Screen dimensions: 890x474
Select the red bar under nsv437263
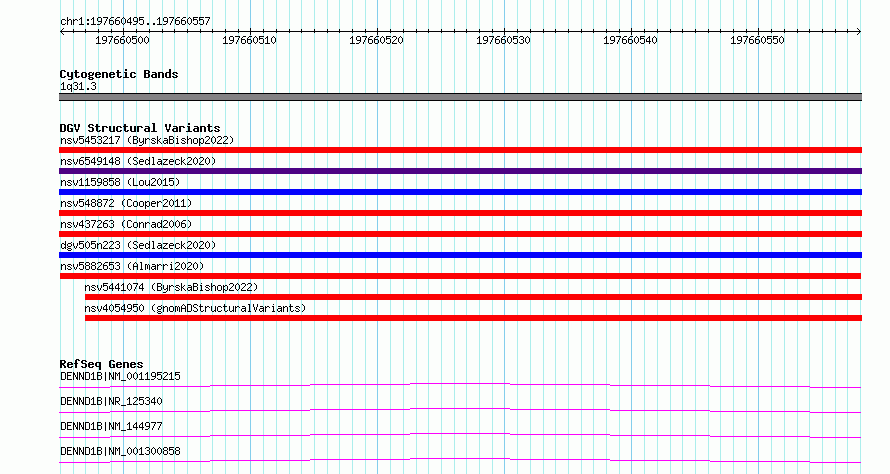point(460,234)
